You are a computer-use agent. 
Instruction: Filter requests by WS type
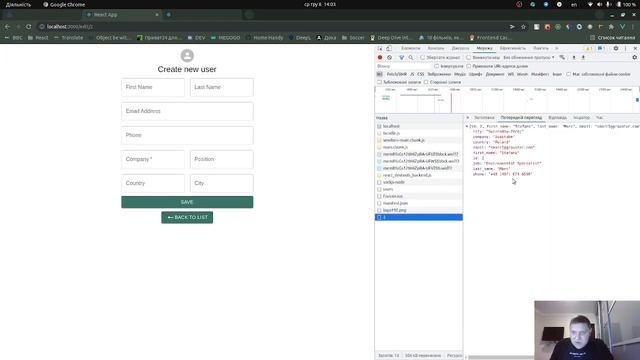click(511, 74)
